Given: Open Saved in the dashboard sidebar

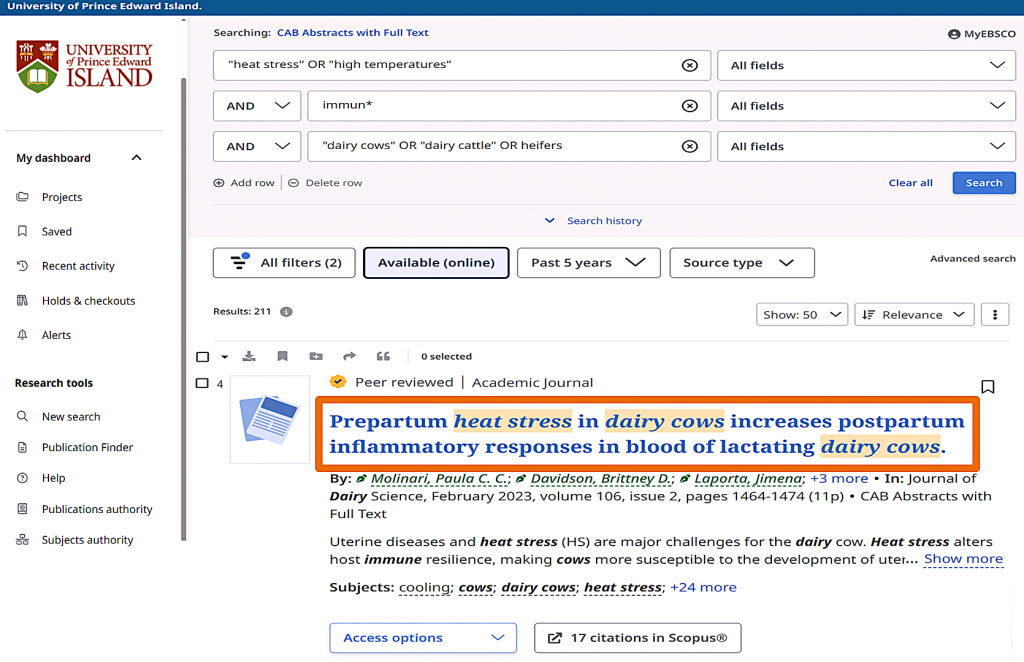Looking at the screenshot, I should (x=57, y=231).
